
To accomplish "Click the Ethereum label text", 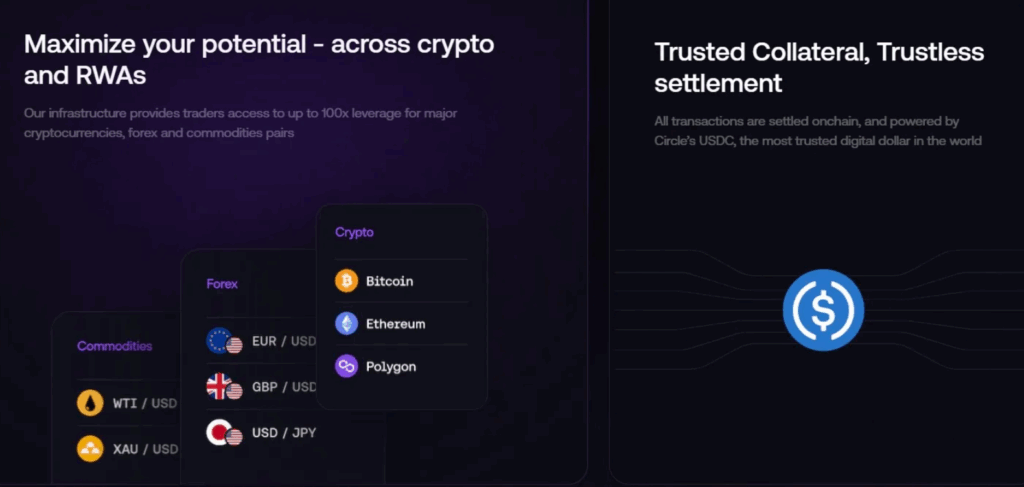I will click(x=395, y=324).
